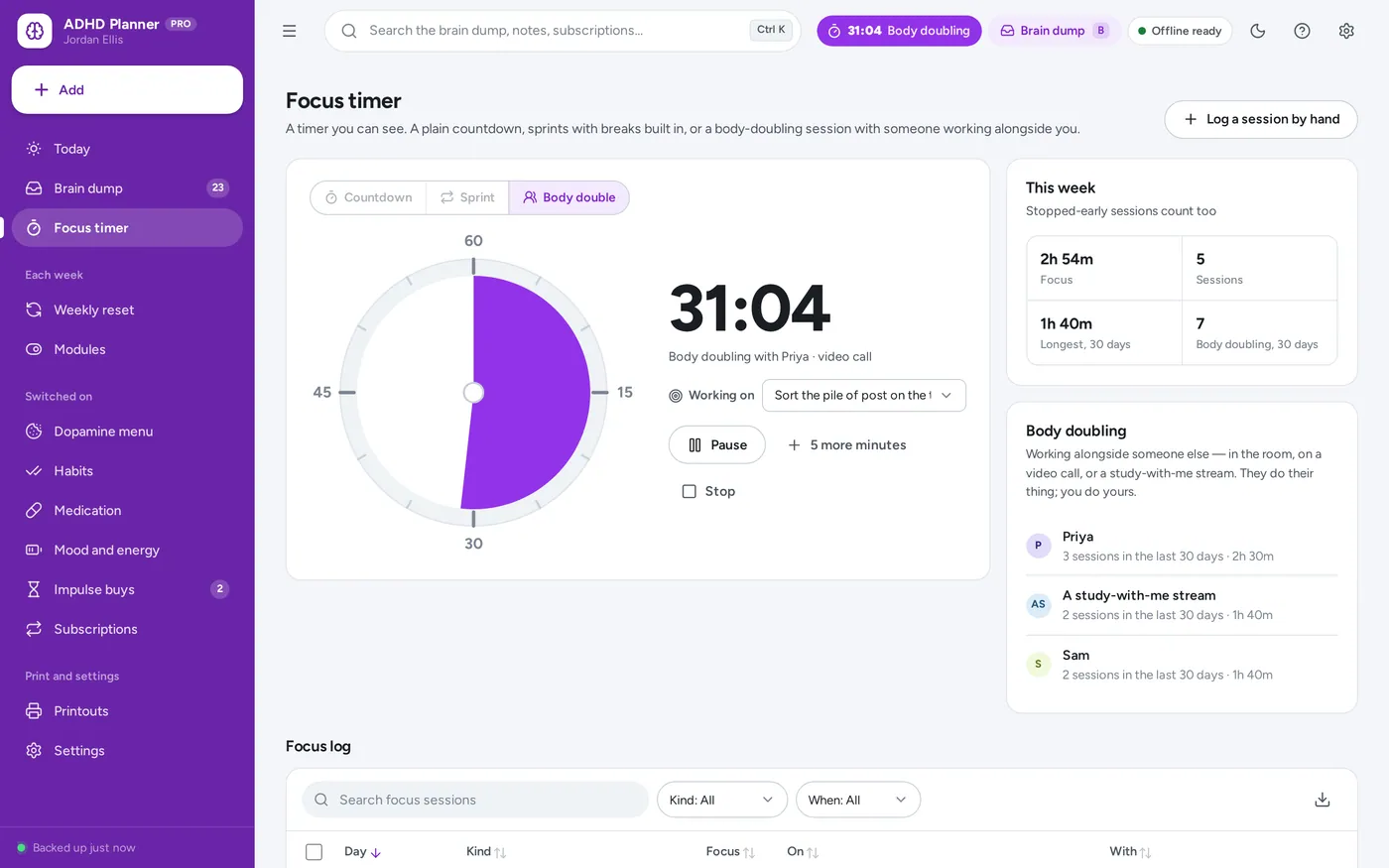Tick the select-all checkbox in focus log header
Screen dimensions: 1389x868
[x=315, y=852]
